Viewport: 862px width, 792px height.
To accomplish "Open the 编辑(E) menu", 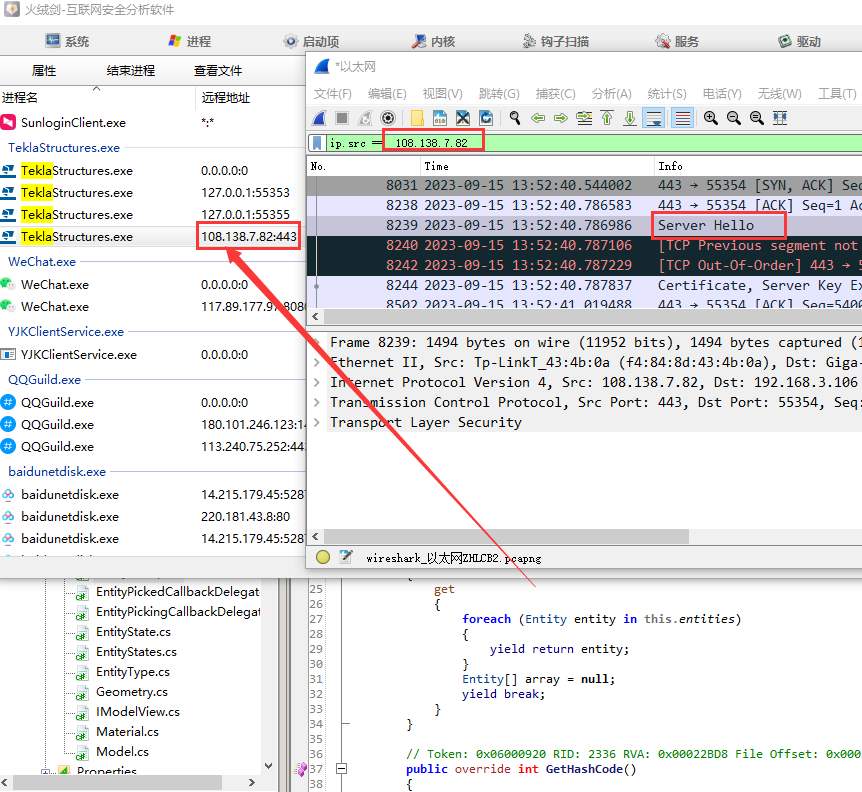I will click(x=387, y=94).
